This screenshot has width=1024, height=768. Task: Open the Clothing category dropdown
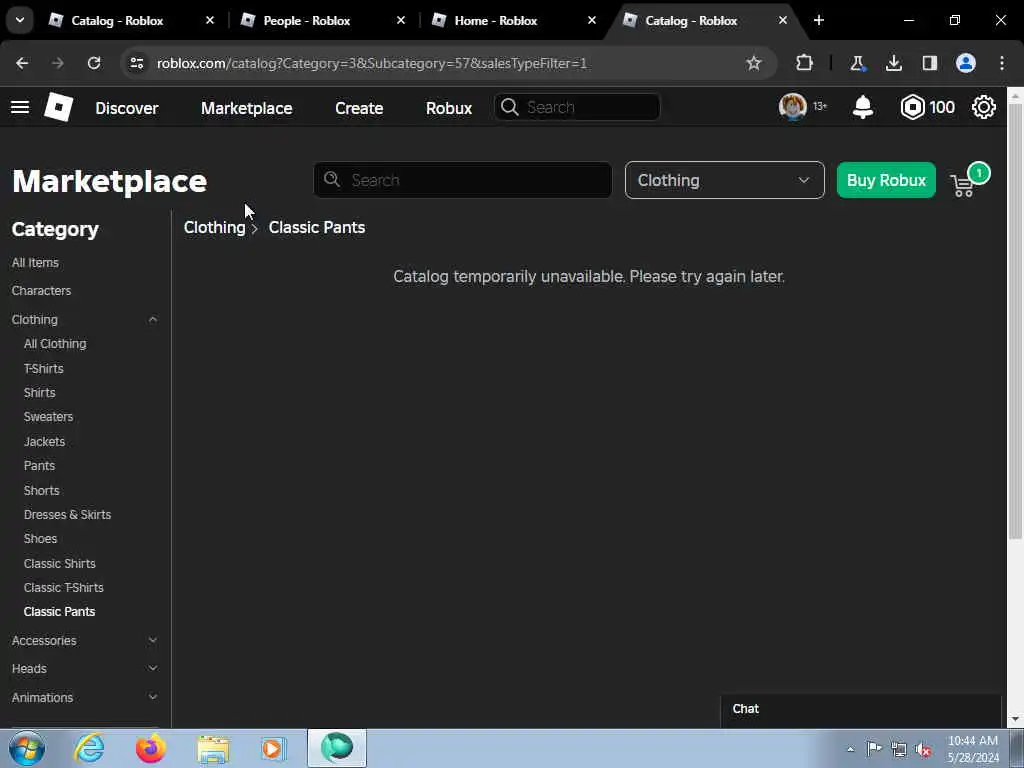coord(724,180)
